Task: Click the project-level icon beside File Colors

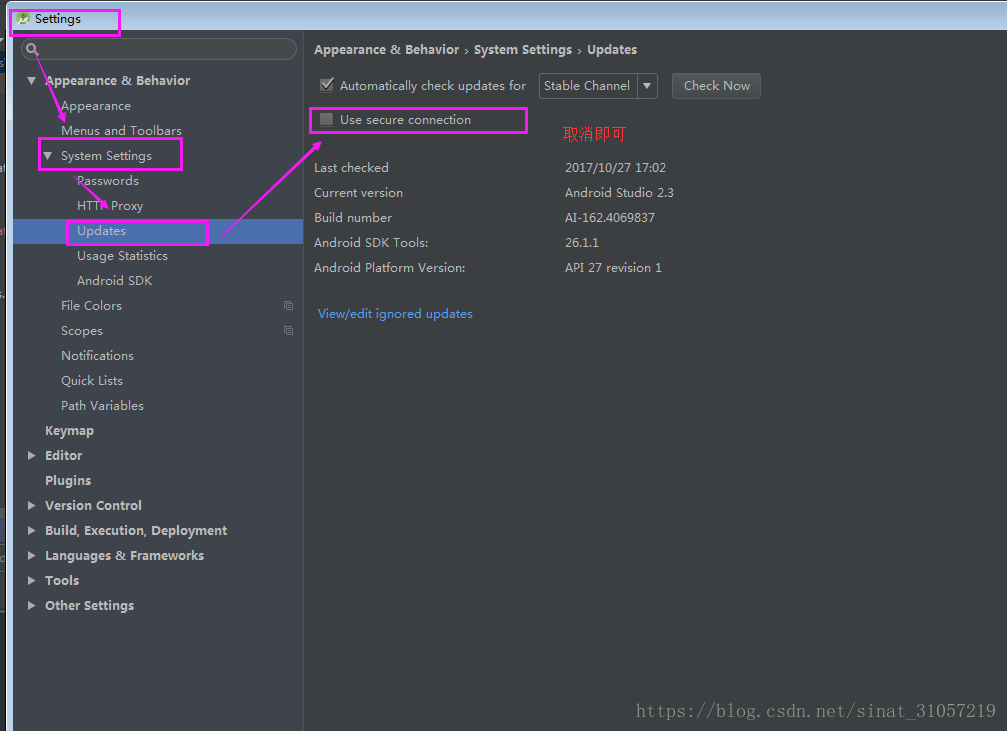Action: tap(288, 306)
